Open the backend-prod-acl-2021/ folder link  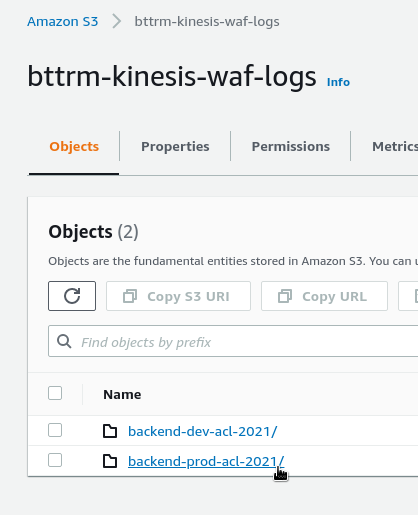pyautogui.click(x=206, y=461)
